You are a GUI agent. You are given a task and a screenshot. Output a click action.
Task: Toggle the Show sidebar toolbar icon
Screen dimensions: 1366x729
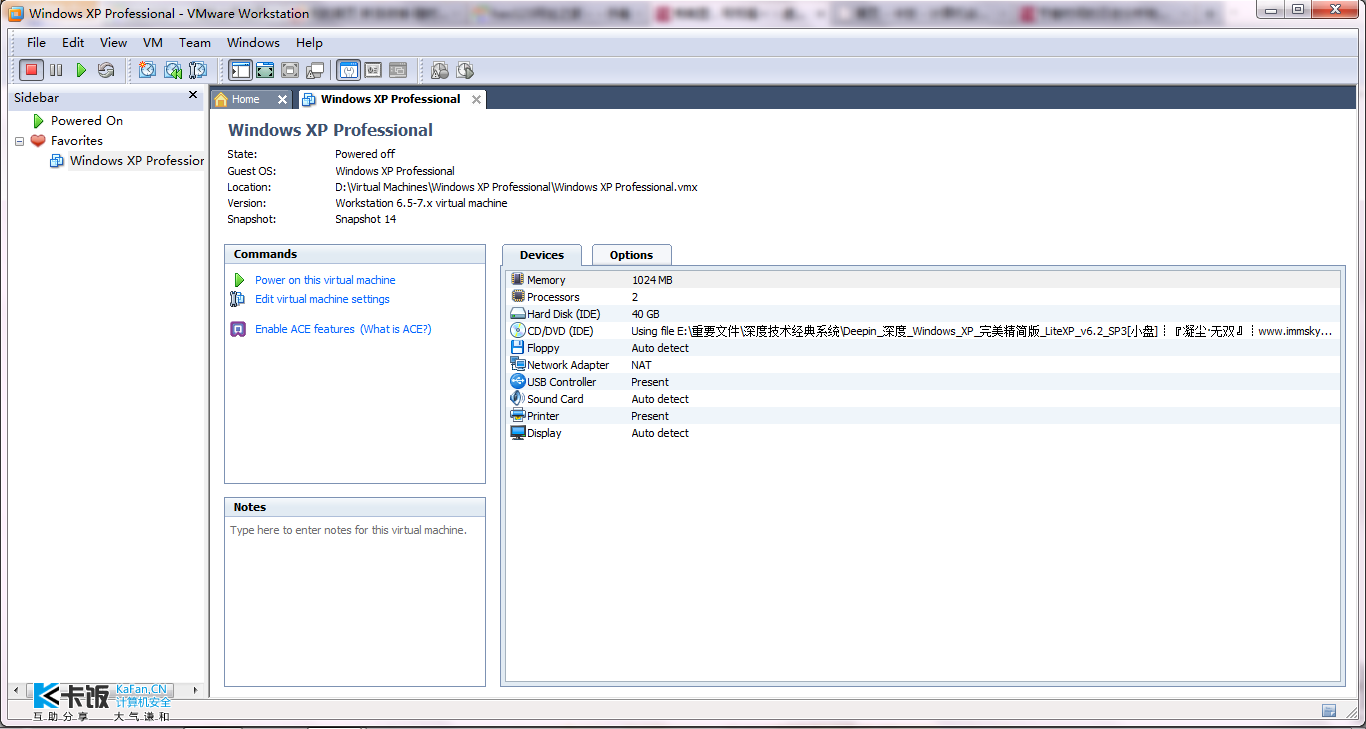click(240, 70)
